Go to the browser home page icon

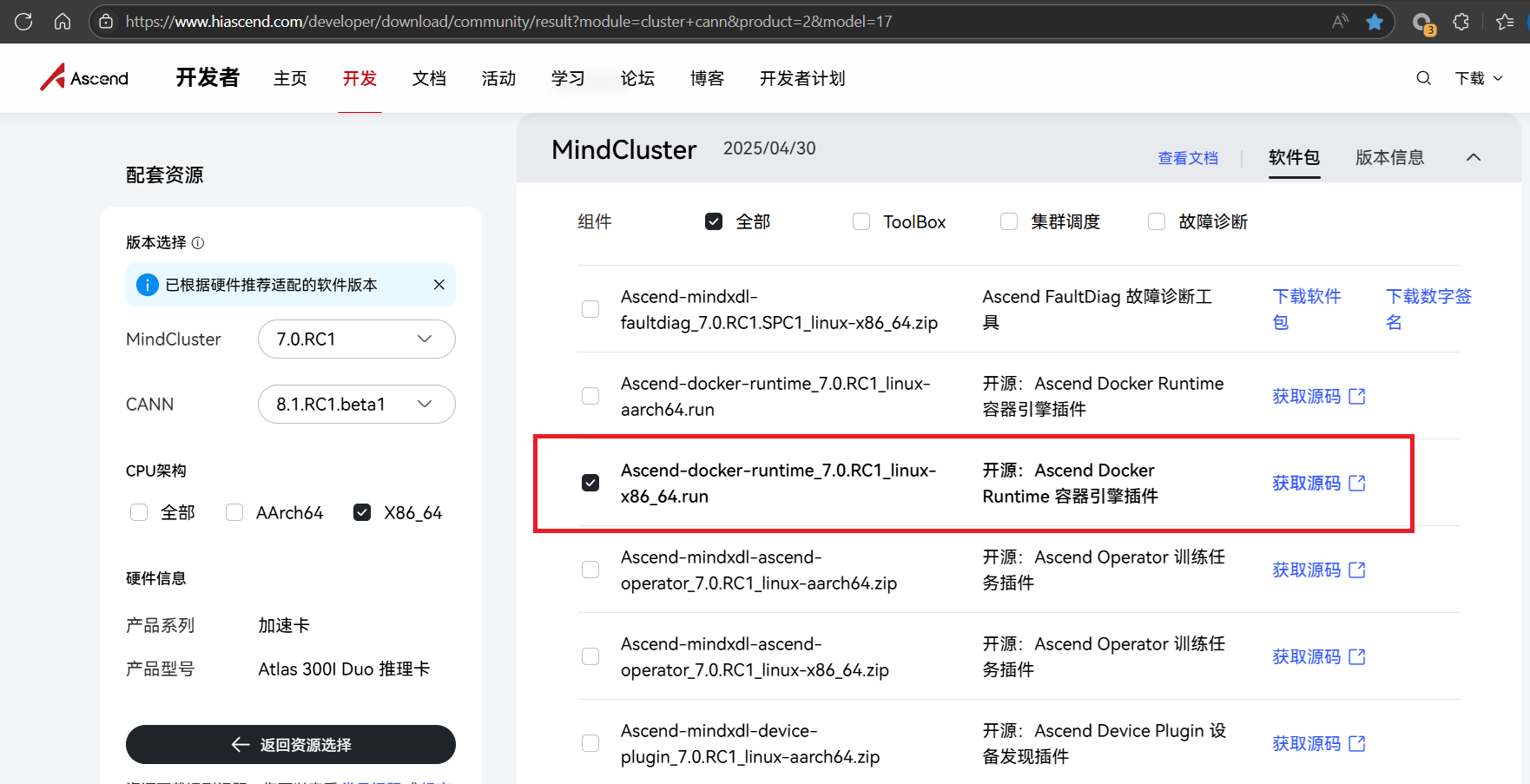tap(63, 22)
